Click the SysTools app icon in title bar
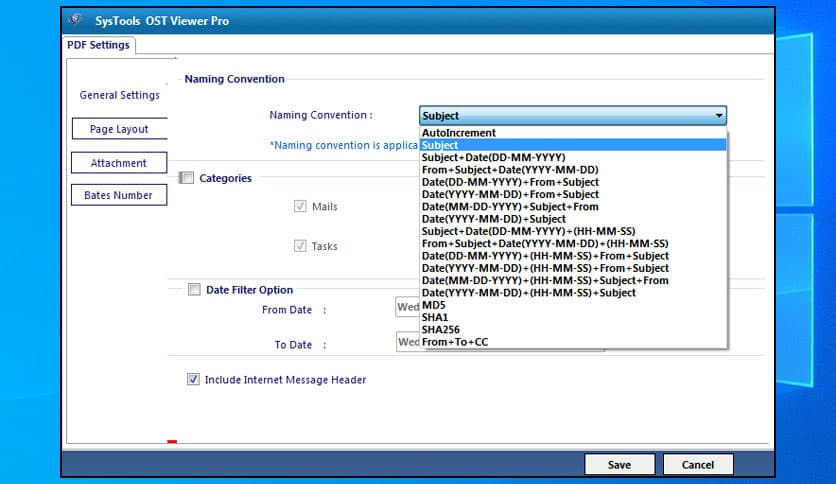The height and width of the screenshot is (484, 836). (x=75, y=20)
